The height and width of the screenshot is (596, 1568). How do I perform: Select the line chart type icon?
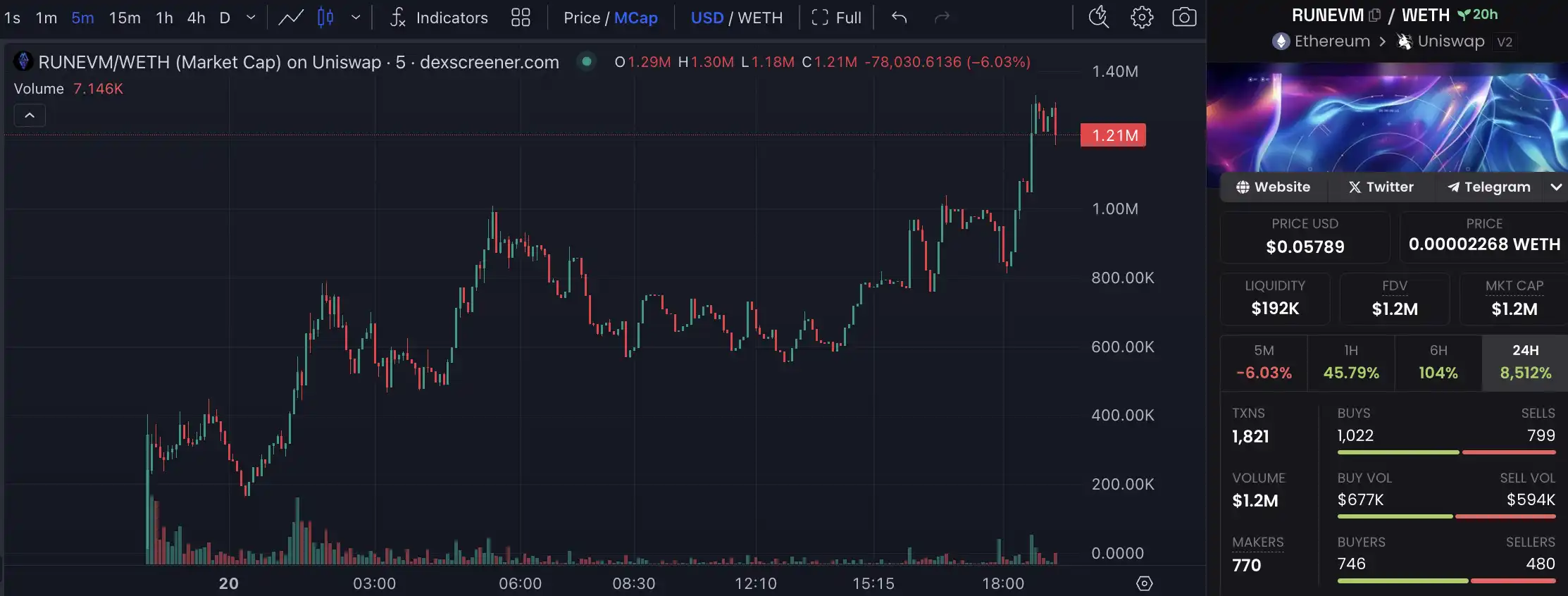pyautogui.click(x=291, y=18)
